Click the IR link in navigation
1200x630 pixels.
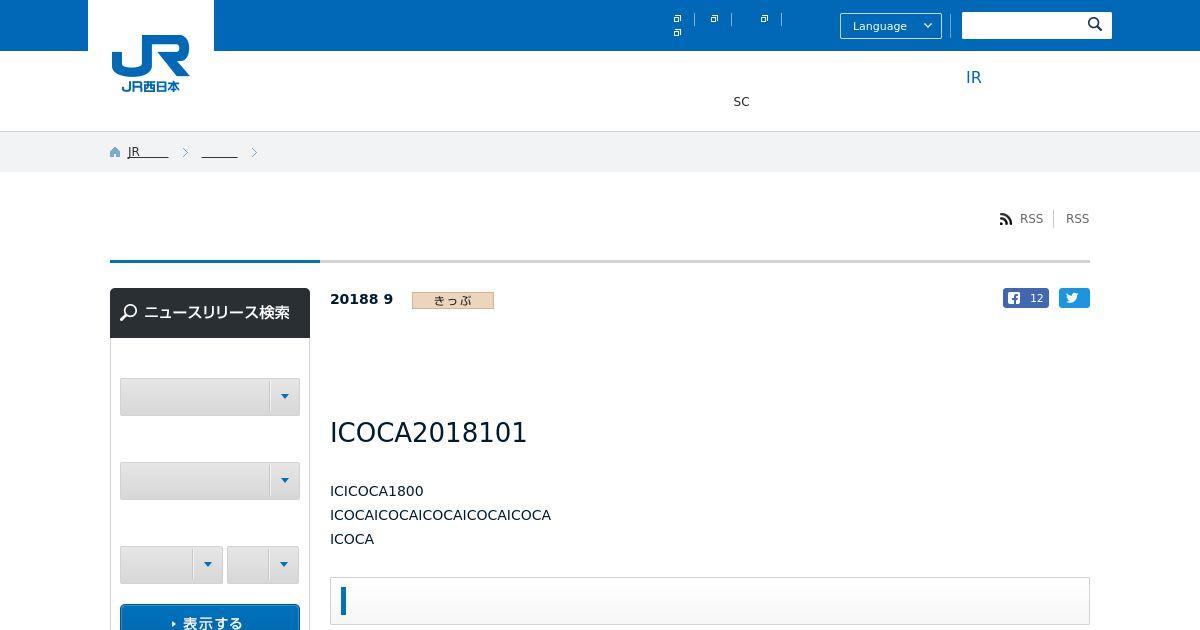pos(974,77)
